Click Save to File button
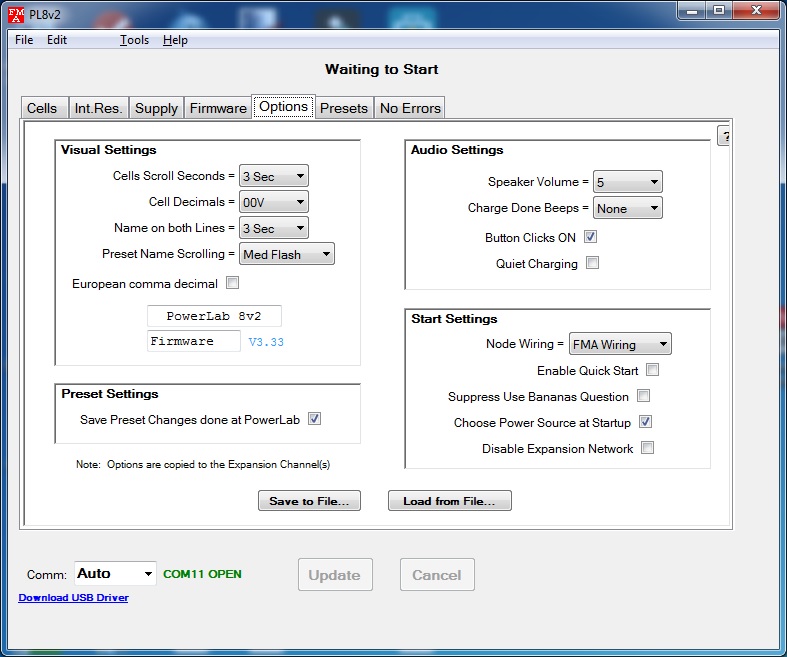 click(309, 501)
